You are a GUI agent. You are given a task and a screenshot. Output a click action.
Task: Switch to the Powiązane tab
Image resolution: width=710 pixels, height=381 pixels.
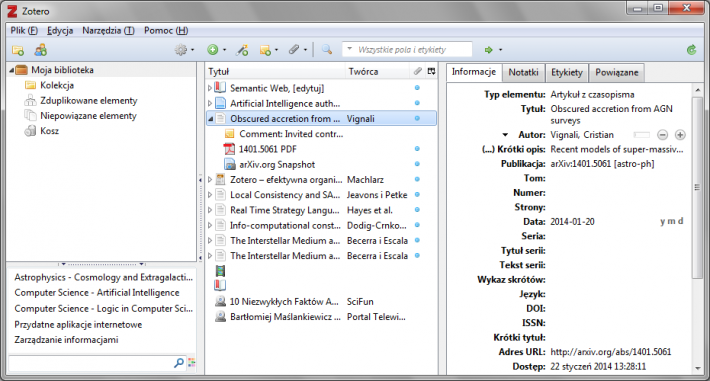616,72
